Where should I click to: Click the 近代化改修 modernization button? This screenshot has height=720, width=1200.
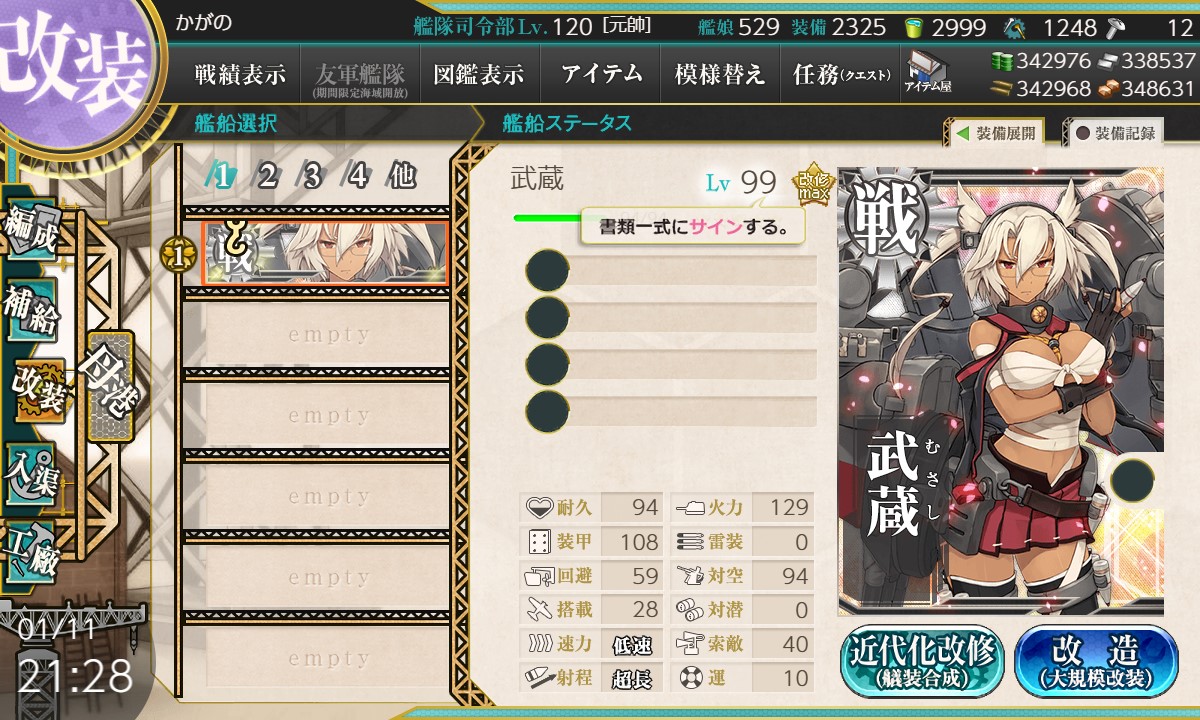(923, 661)
